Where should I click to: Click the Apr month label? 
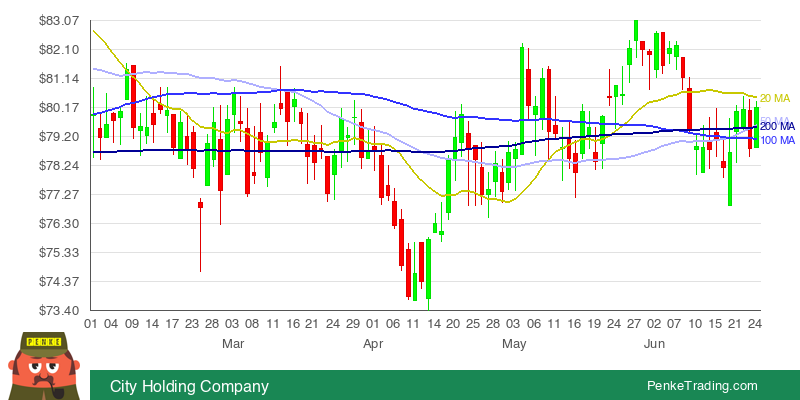point(373,344)
